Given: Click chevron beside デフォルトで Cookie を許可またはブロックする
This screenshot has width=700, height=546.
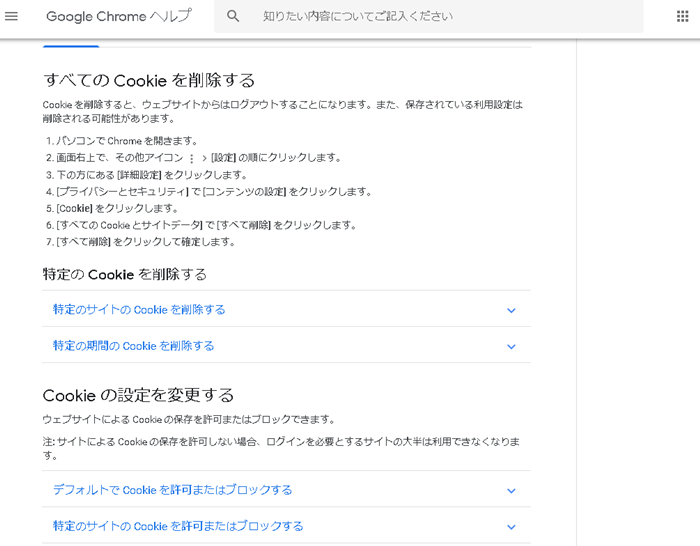Looking at the screenshot, I should pyautogui.click(x=511, y=491).
